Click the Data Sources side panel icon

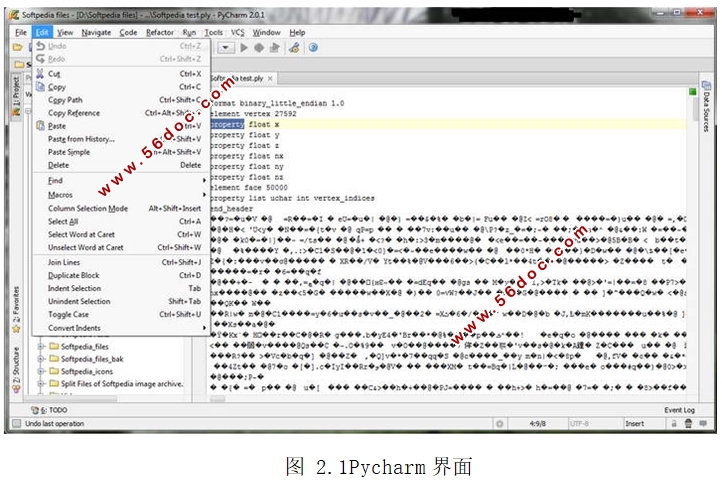tap(706, 85)
